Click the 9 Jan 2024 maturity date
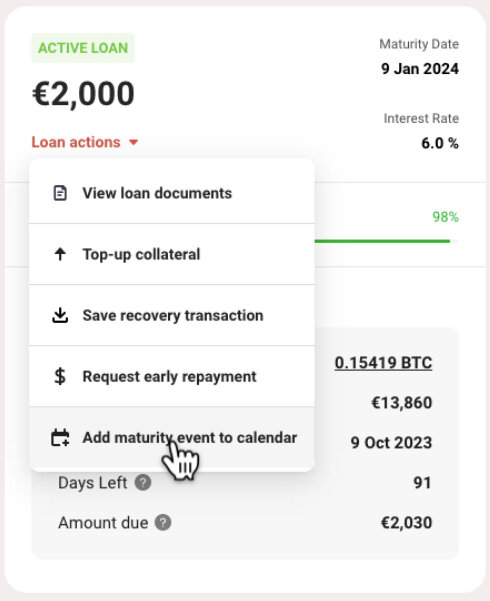 (420, 69)
